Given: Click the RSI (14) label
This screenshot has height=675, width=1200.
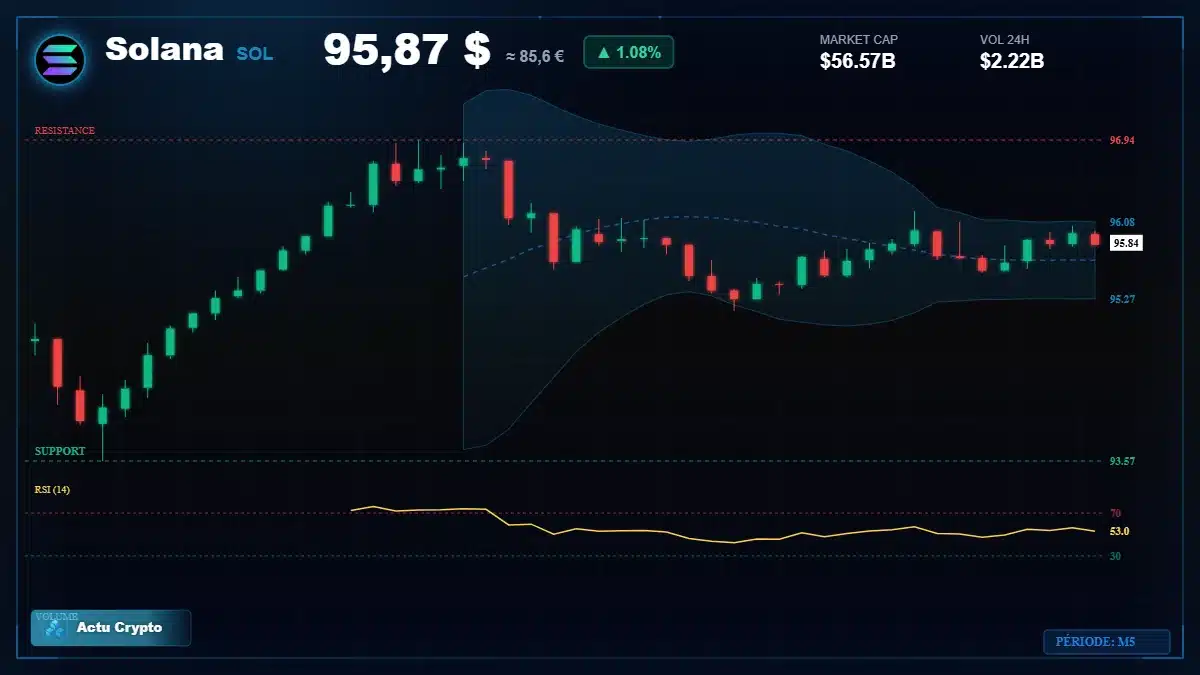Looking at the screenshot, I should (x=52, y=489).
